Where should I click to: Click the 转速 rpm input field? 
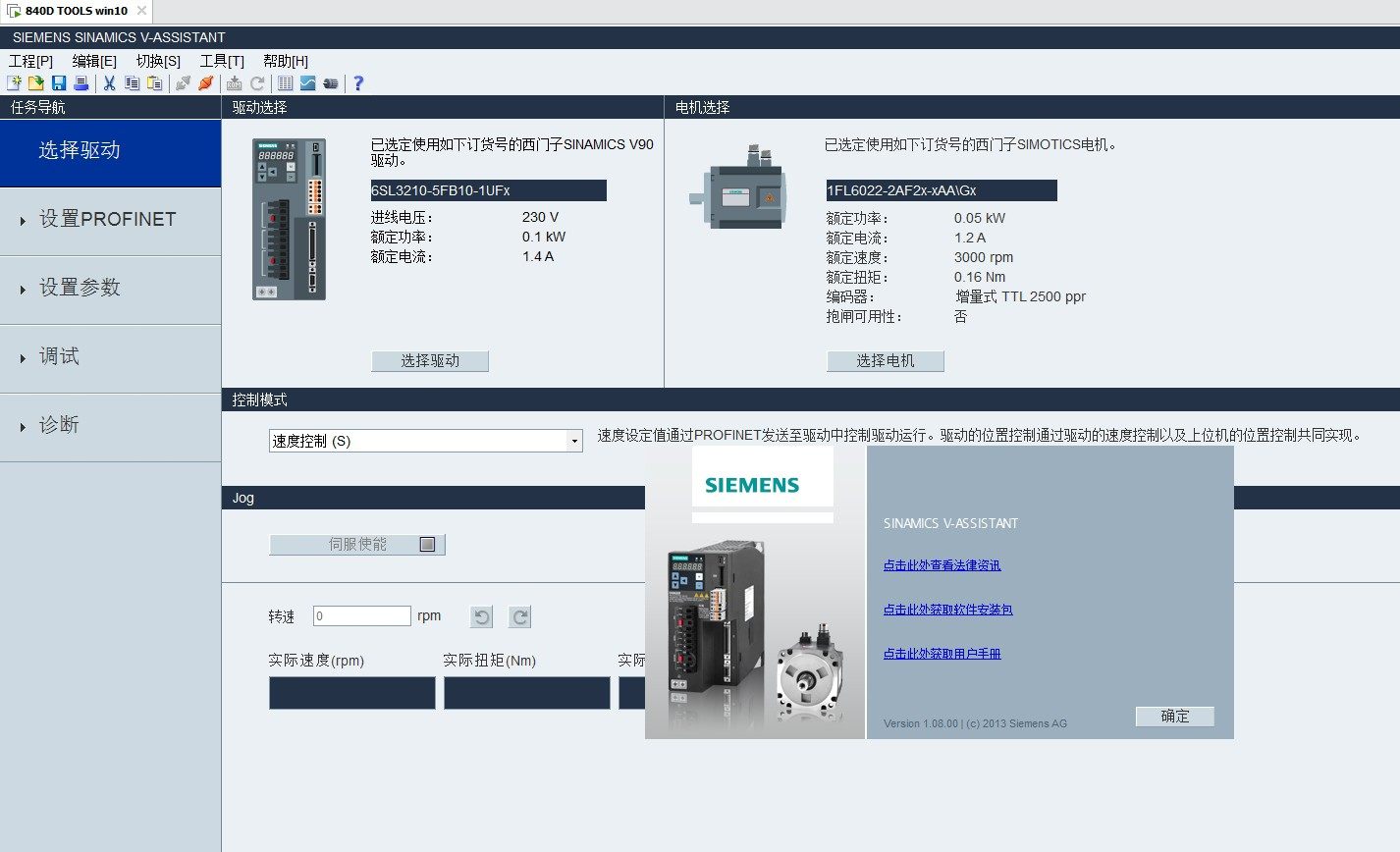pyautogui.click(x=362, y=616)
